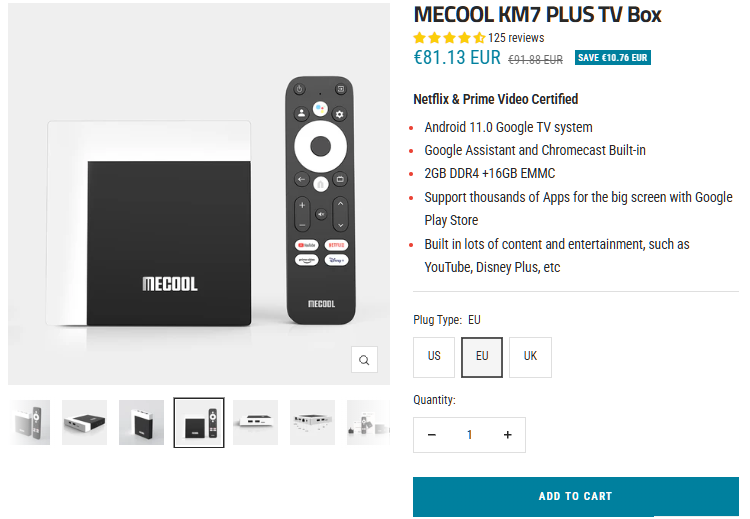Click the MECOOL KM7 PLUS TV Box title
This screenshot has width=750, height=519.
click(x=537, y=15)
